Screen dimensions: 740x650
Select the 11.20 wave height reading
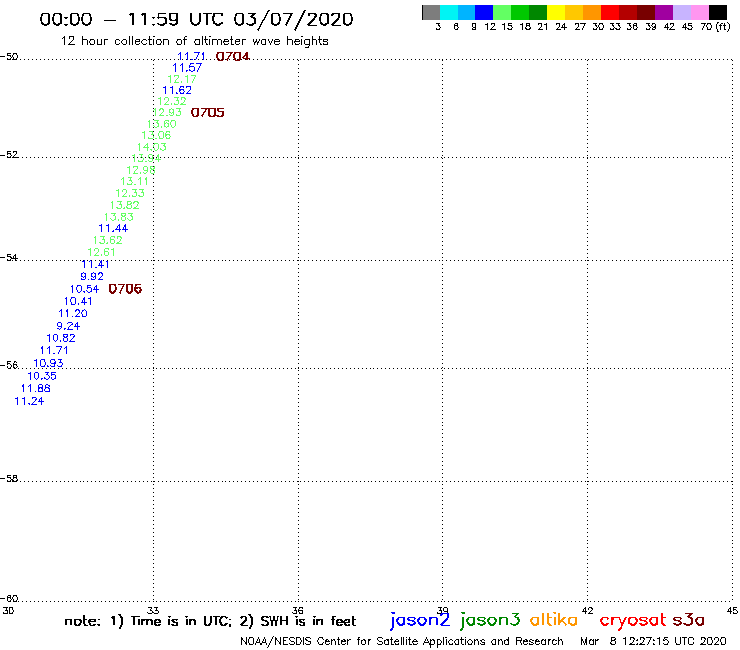pos(73,313)
